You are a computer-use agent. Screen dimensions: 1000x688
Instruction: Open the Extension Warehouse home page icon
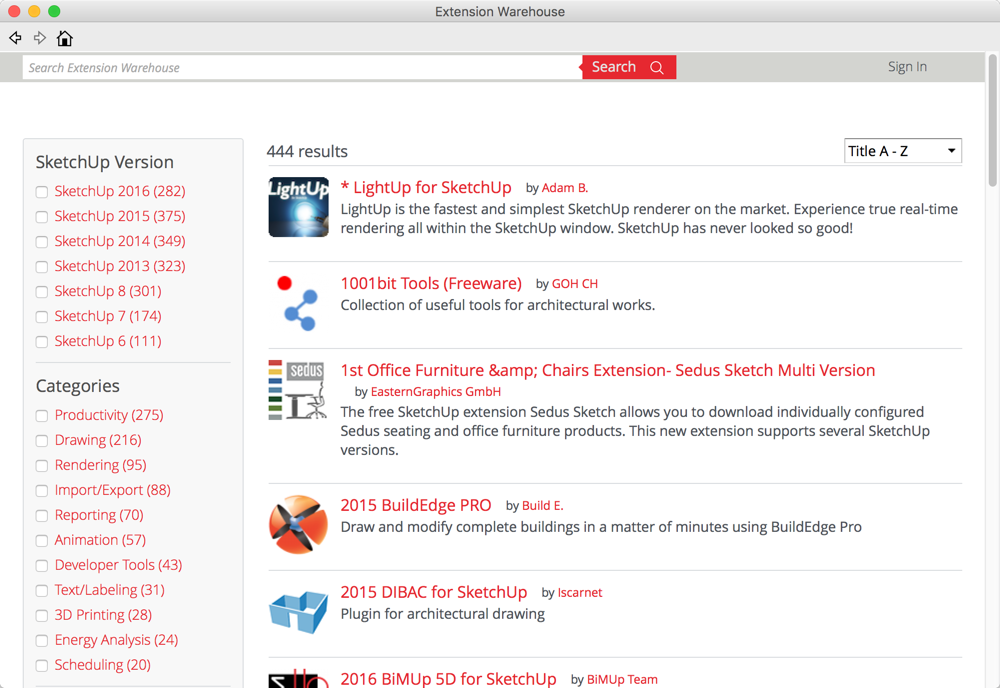tap(64, 38)
